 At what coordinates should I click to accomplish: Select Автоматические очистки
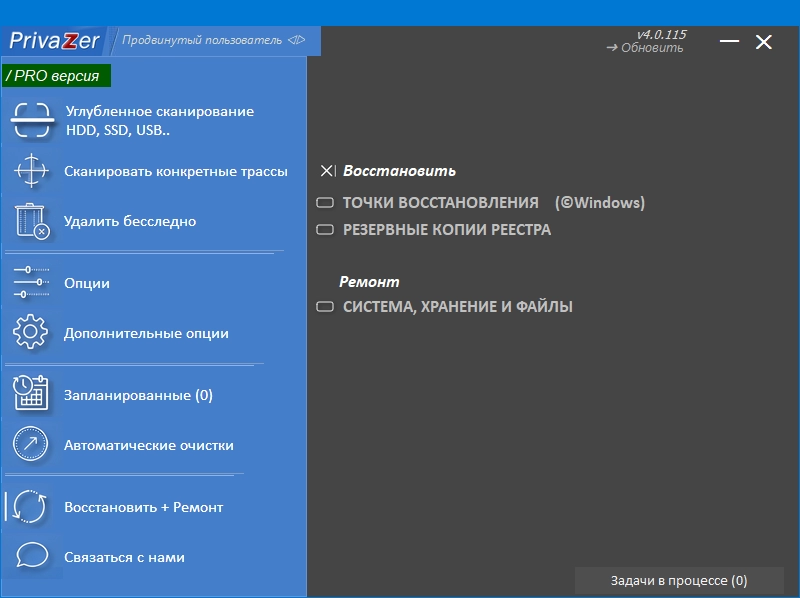tap(148, 445)
